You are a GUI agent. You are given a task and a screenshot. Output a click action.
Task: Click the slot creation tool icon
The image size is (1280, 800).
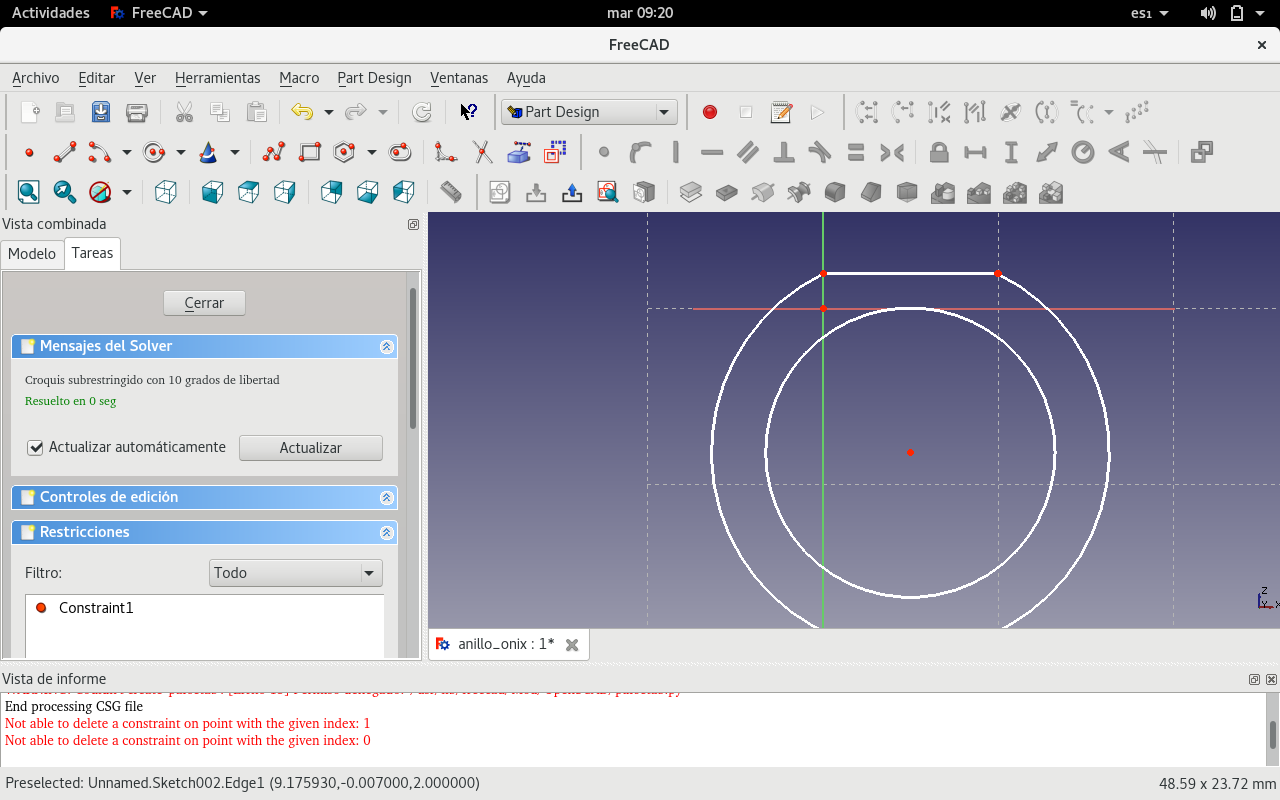pyautogui.click(x=400, y=153)
